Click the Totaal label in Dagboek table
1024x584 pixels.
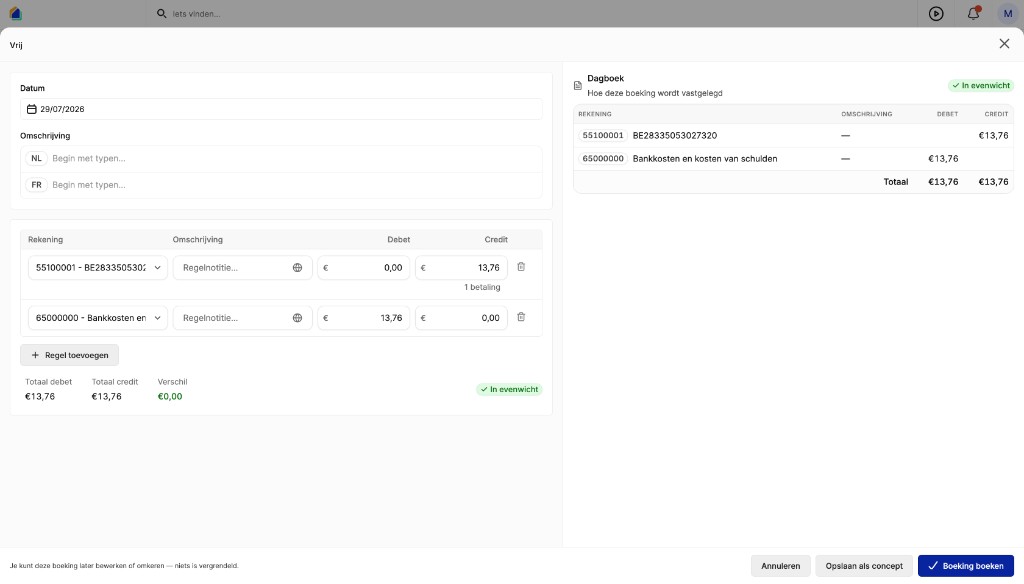coord(895,182)
